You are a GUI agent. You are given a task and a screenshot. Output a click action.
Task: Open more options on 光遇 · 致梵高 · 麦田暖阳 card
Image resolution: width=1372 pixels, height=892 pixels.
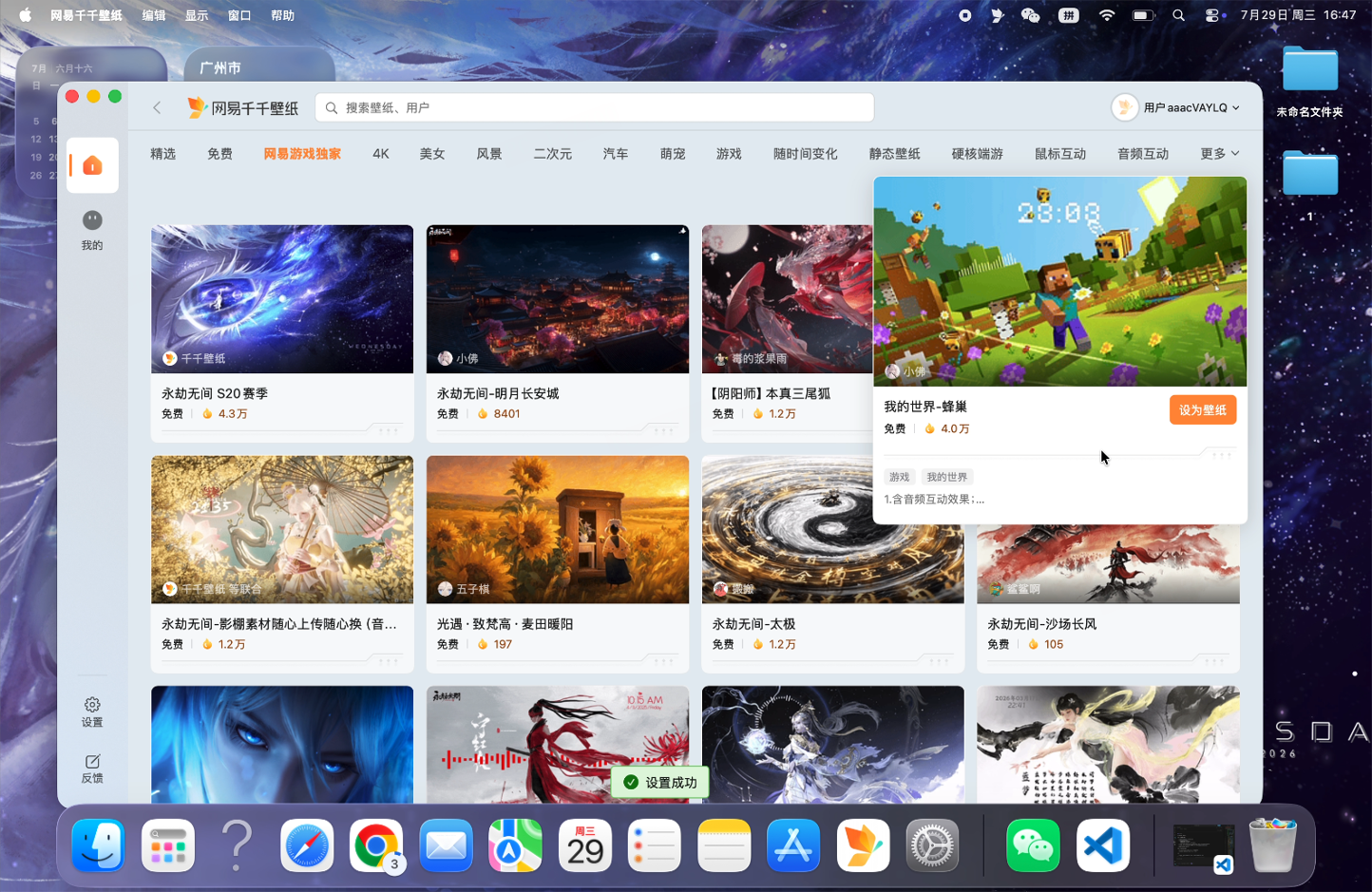coord(664,661)
